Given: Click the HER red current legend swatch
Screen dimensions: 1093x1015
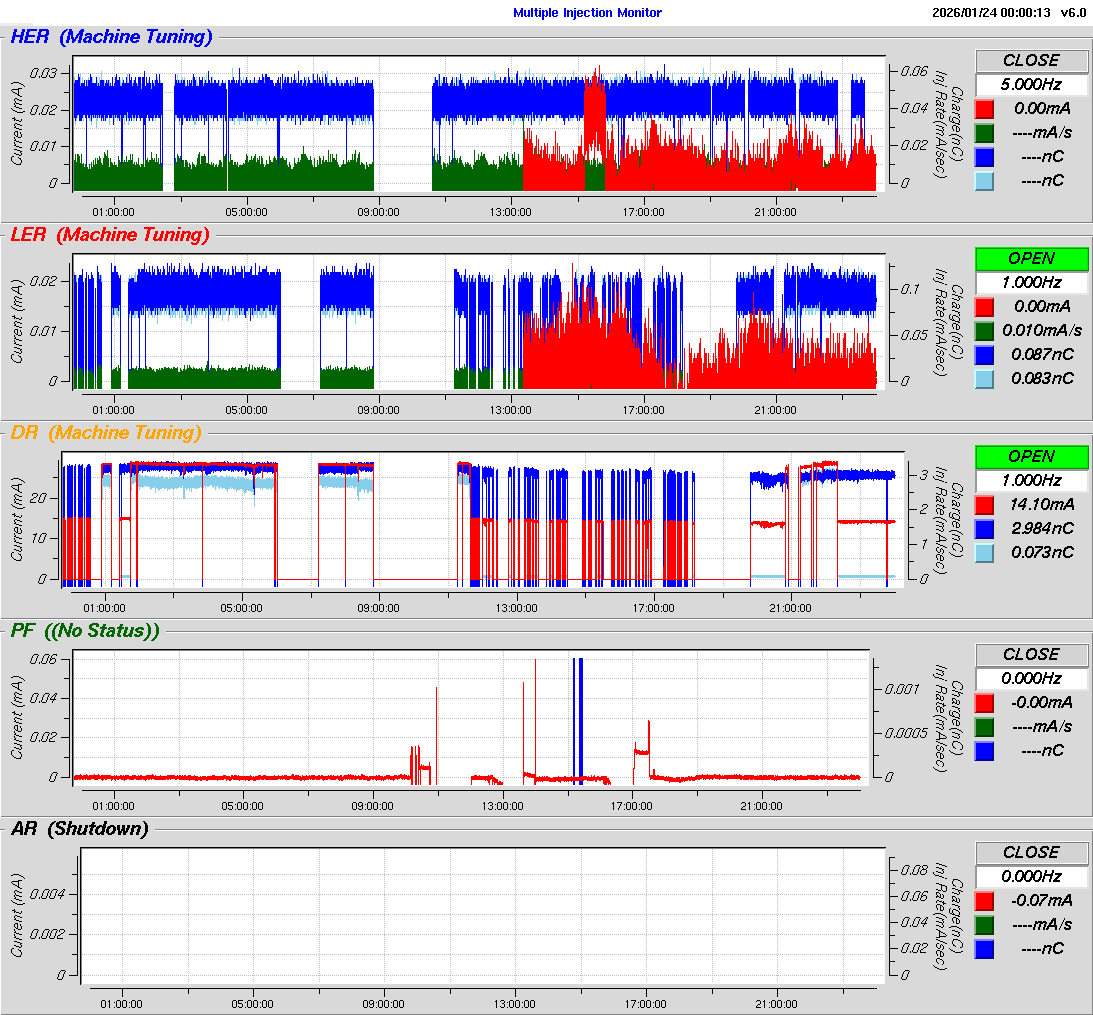Looking at the screenshot, I should point(984,109).
